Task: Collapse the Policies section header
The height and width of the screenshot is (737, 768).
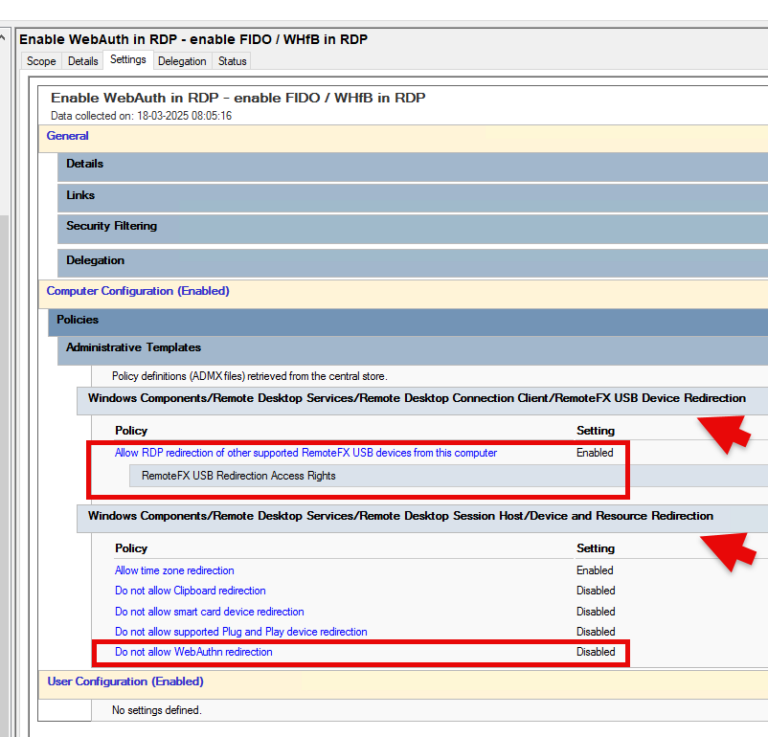Action: (x=77, y=320)
